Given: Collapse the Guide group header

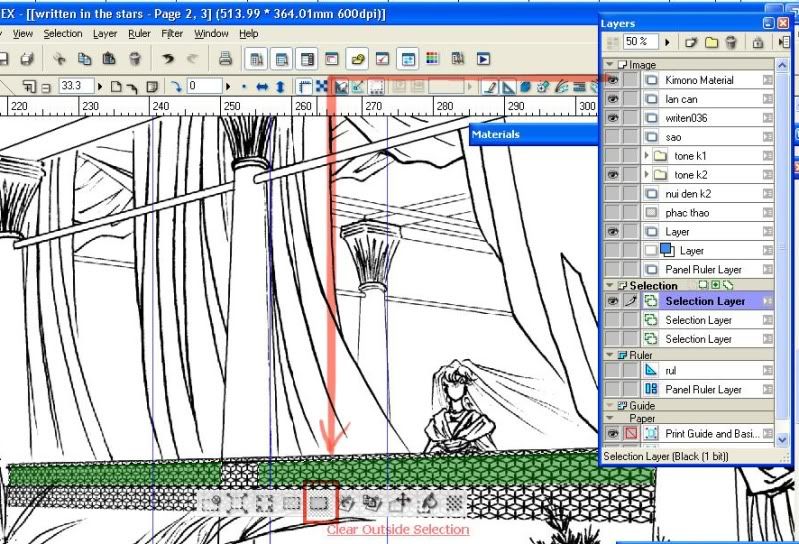Looking at the screenshot, I should (610, 405).
